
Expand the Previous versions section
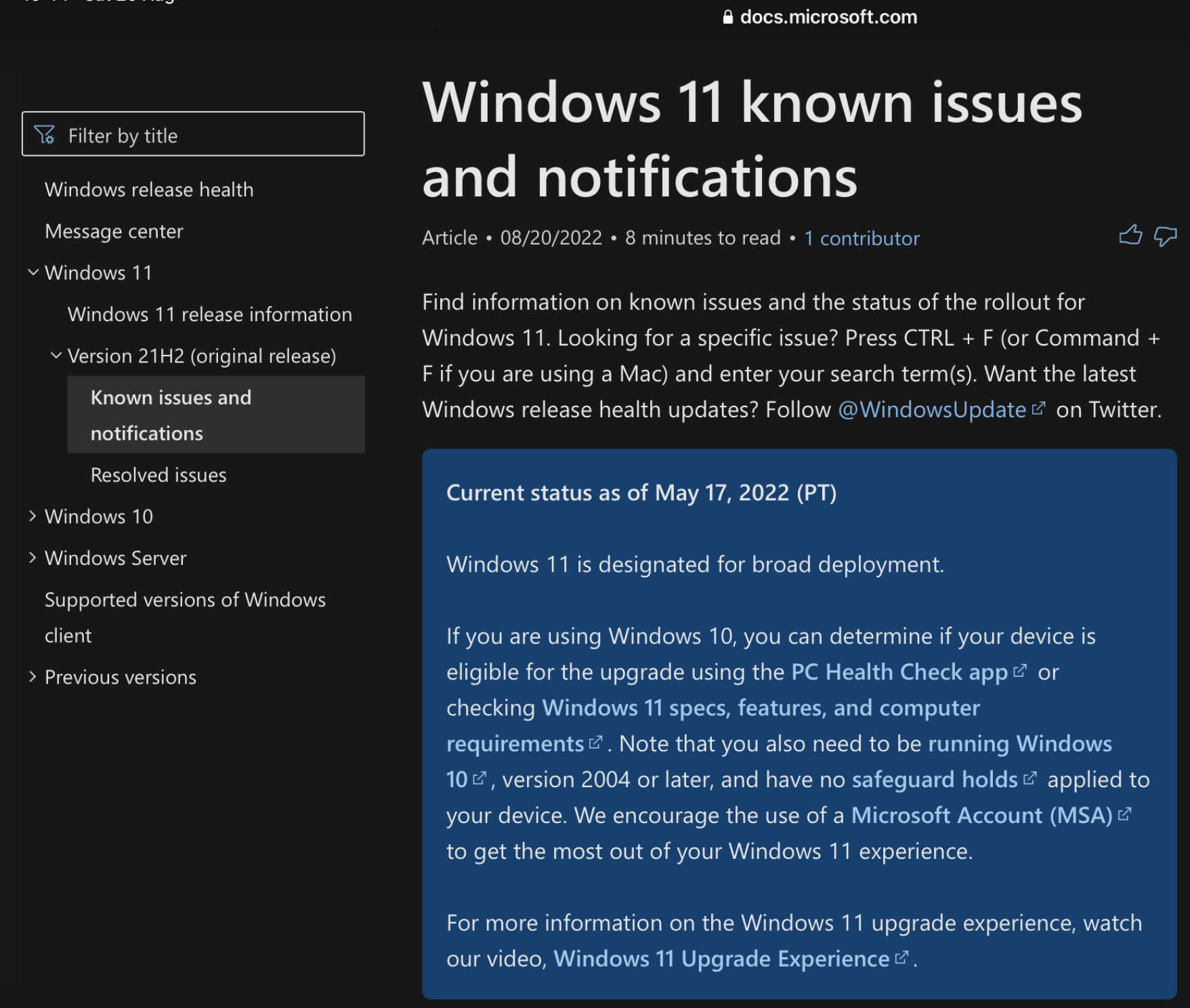coord(33,677)
